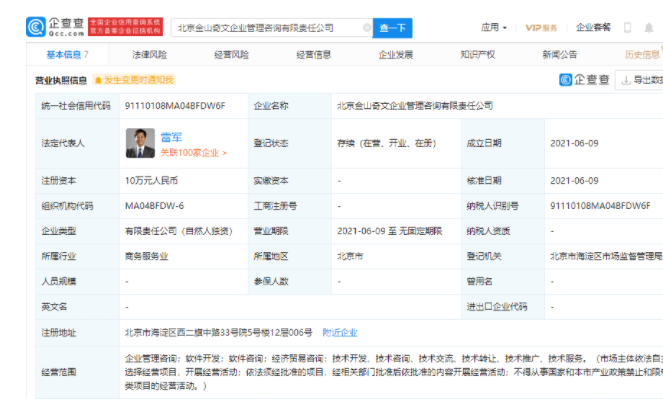Viewport: 663px width, 406px height.
Task: Open 企业套餐 link
Action: pos(593,27)
